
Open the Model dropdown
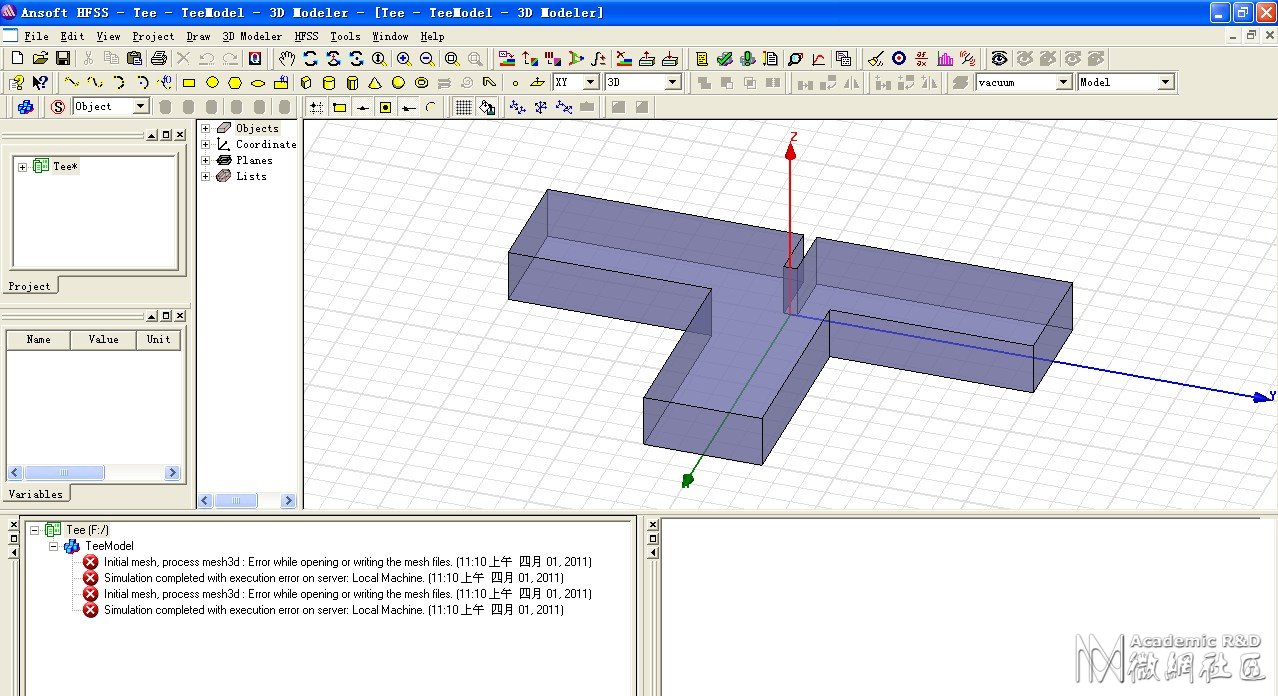tap(1166, 83)
